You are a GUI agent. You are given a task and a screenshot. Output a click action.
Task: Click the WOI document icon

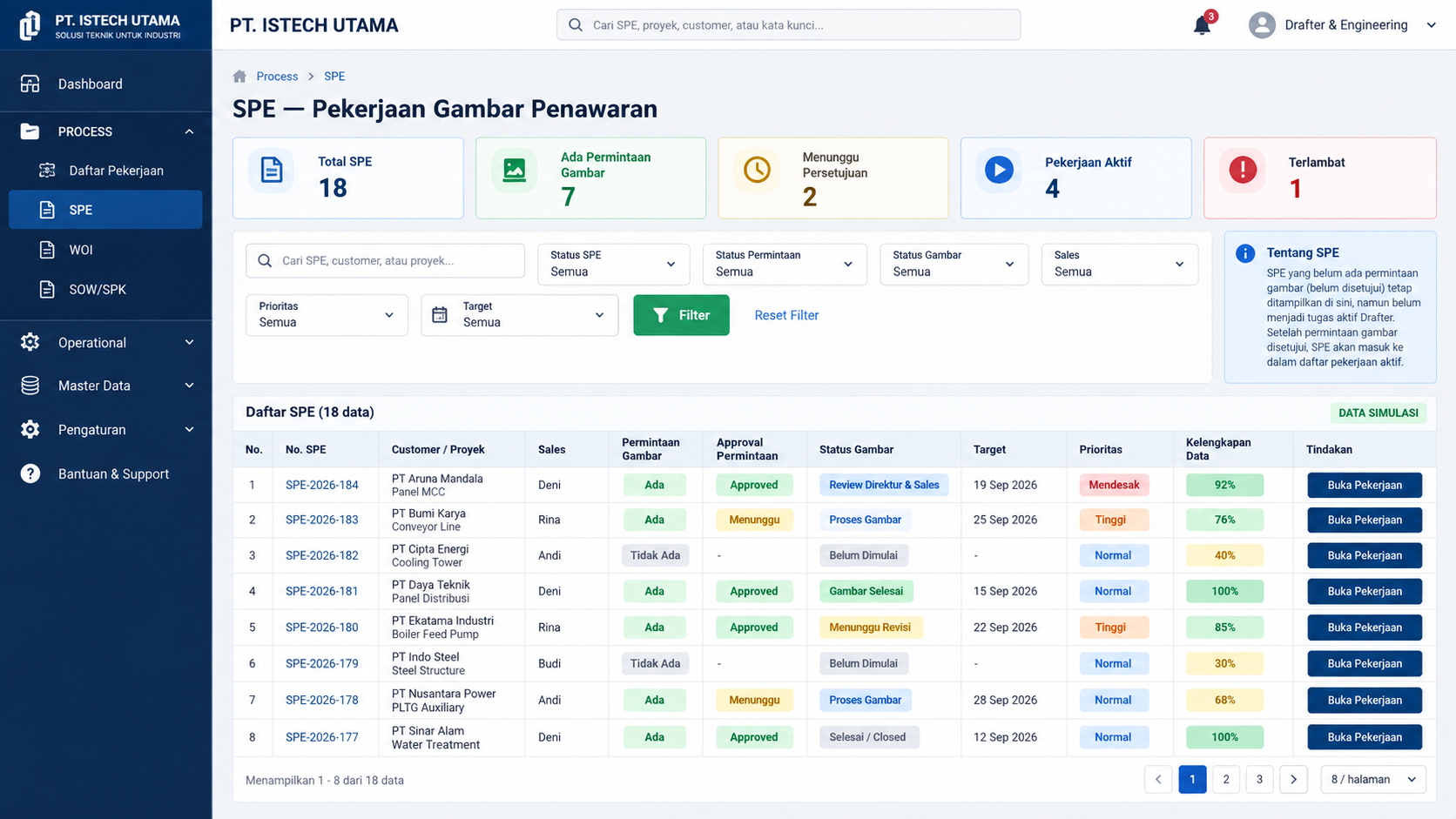[47, 250]
